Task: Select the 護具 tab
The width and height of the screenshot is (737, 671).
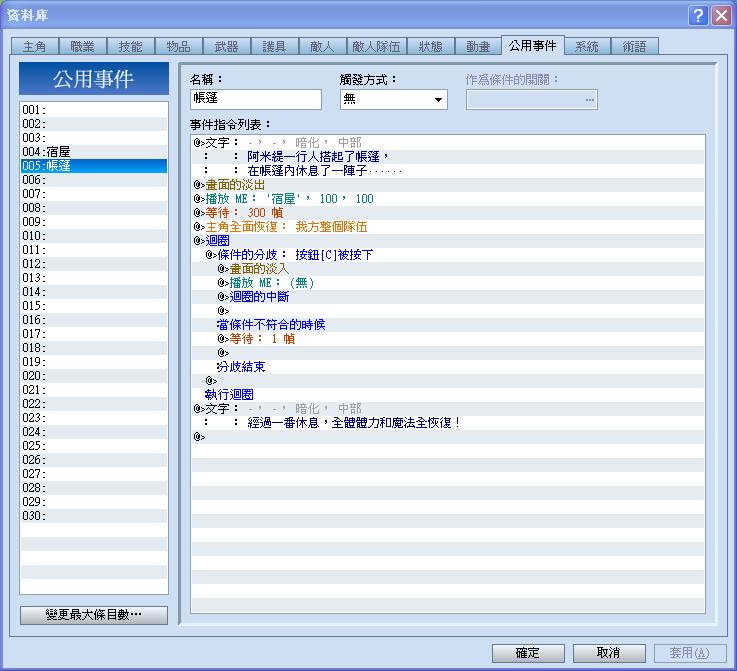Action: click(x=274, y=47)
